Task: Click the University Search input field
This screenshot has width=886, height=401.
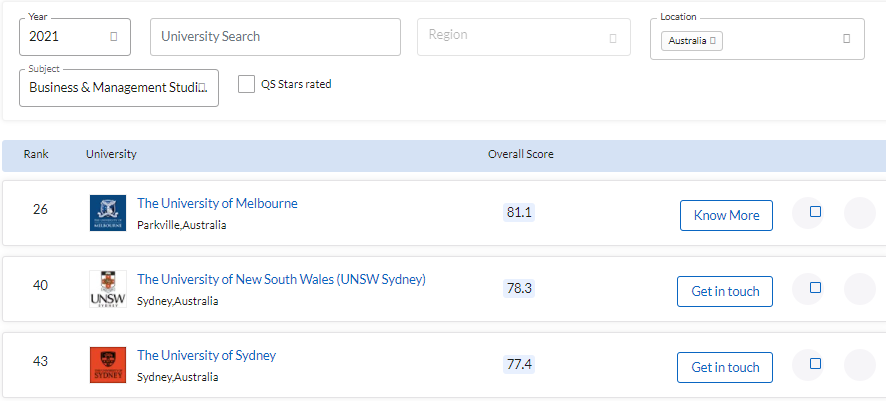Action: pyautogui.click(x=275, y=37)
